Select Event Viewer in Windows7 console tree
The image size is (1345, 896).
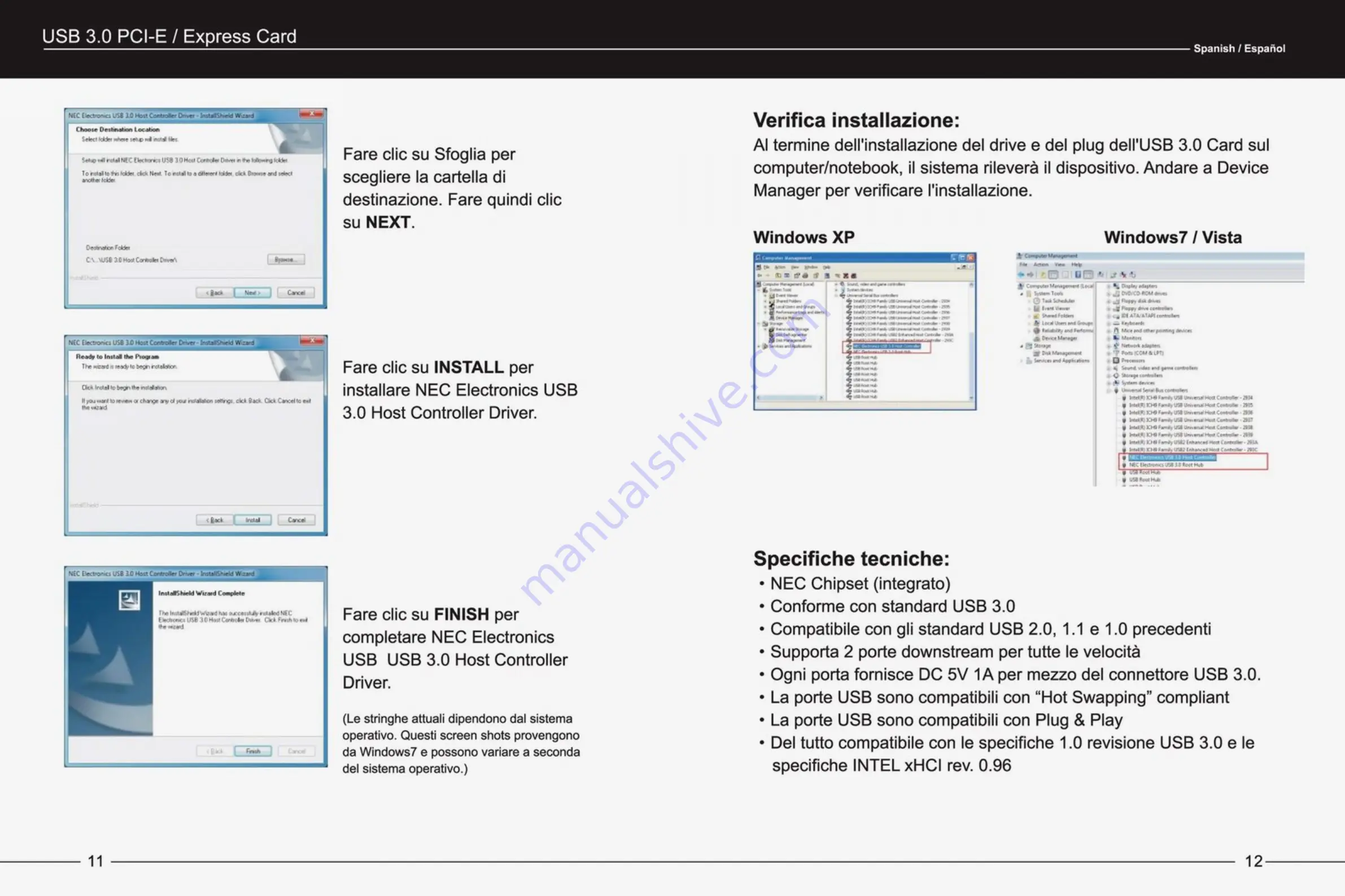pos(1056,309)
